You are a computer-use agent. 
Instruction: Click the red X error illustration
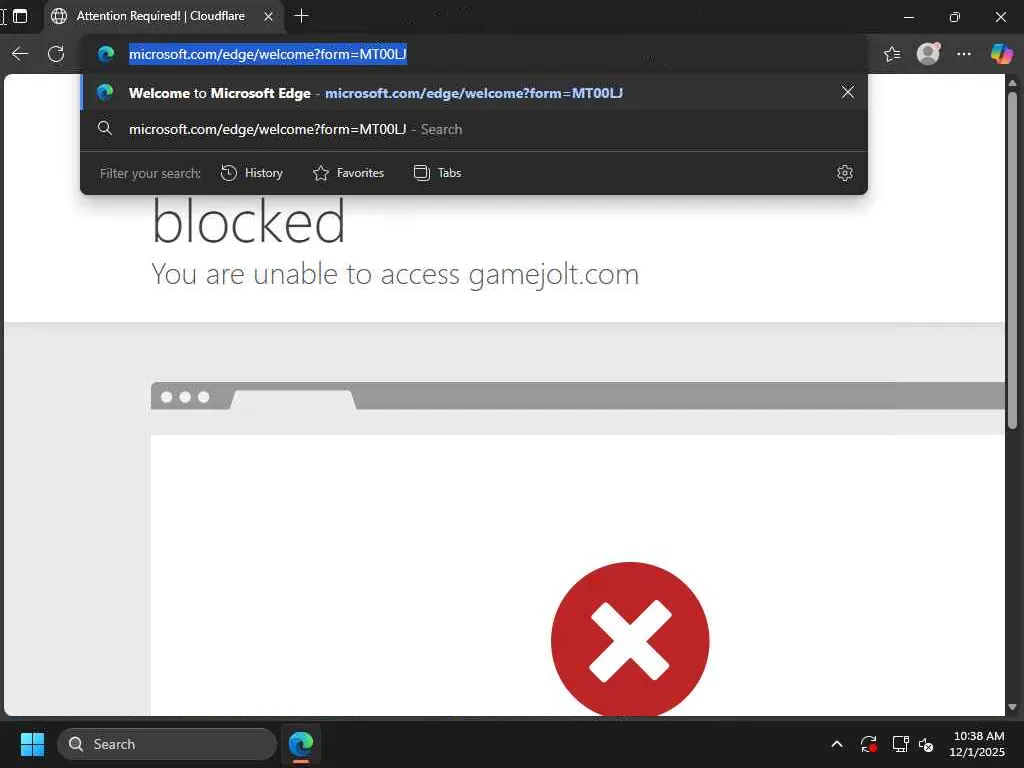click(630, 640)
